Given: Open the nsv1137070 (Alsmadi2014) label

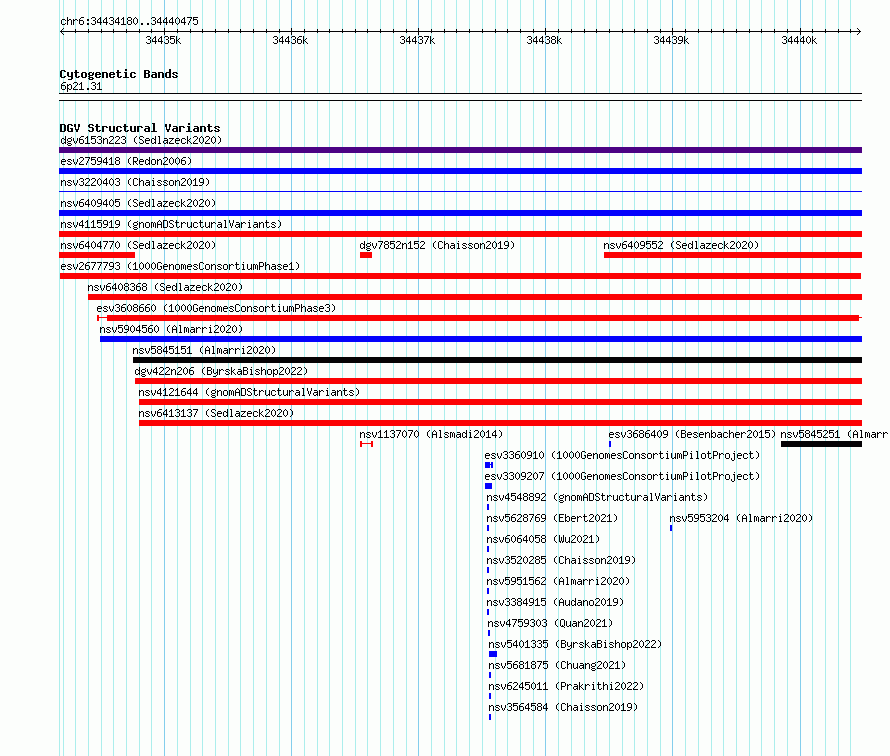Looking at the screenshot, I should pyautogui.click(x=431, y=434).
